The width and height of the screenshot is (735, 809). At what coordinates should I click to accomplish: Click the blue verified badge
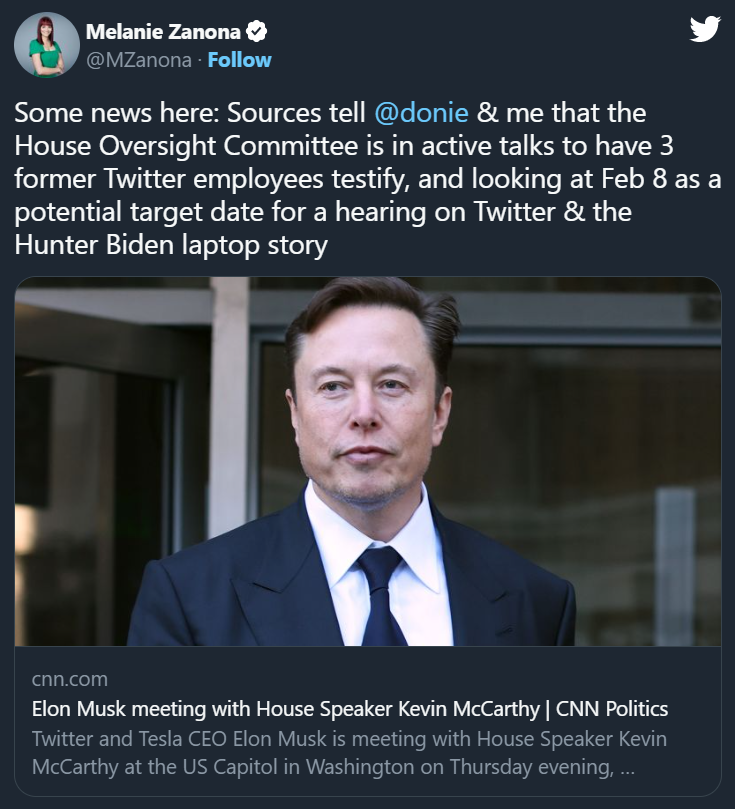pyautogui.click(x=257, y=33)
